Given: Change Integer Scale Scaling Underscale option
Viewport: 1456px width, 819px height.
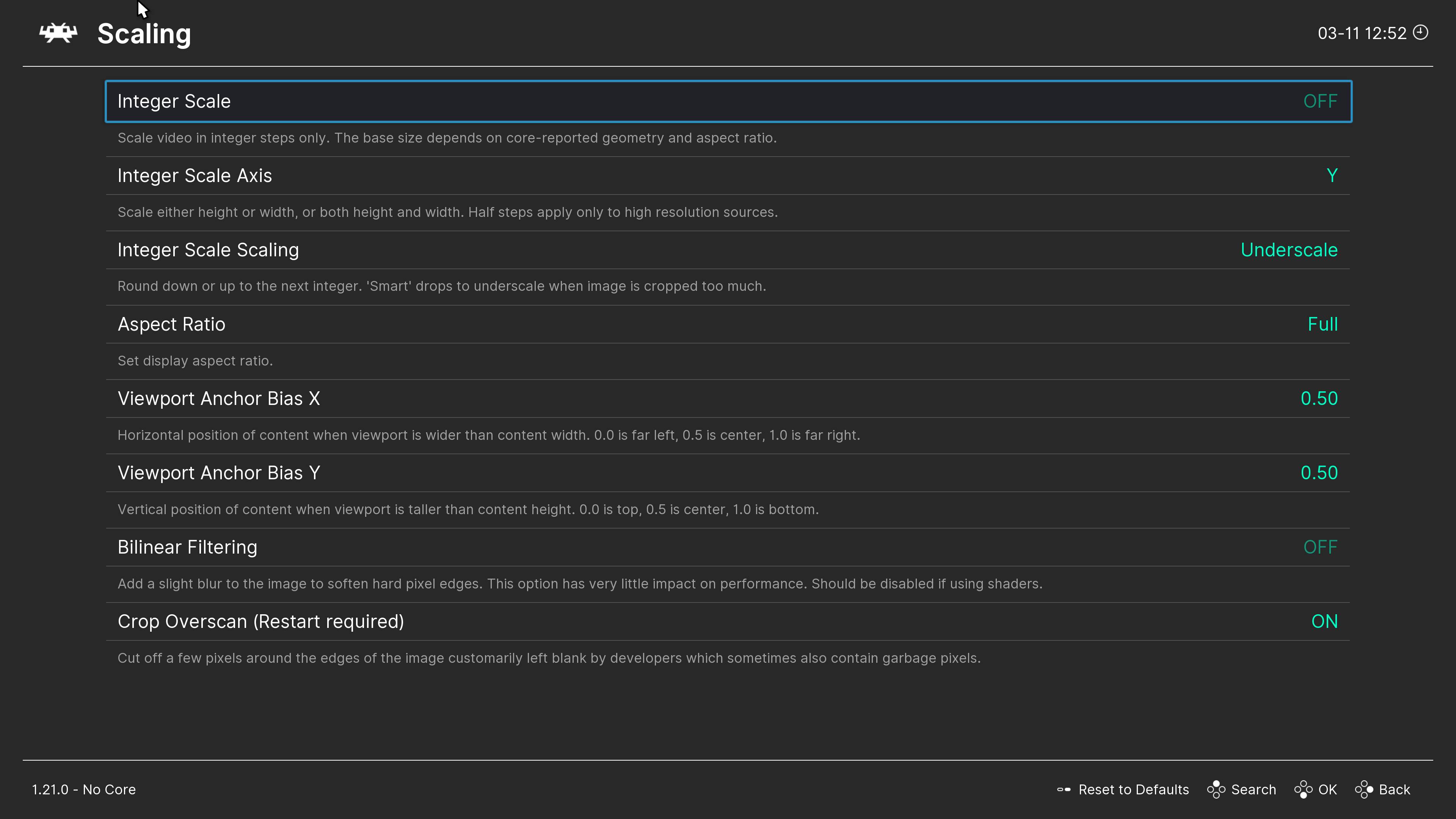Looking at the screenshot, I should pos(1289,250).
